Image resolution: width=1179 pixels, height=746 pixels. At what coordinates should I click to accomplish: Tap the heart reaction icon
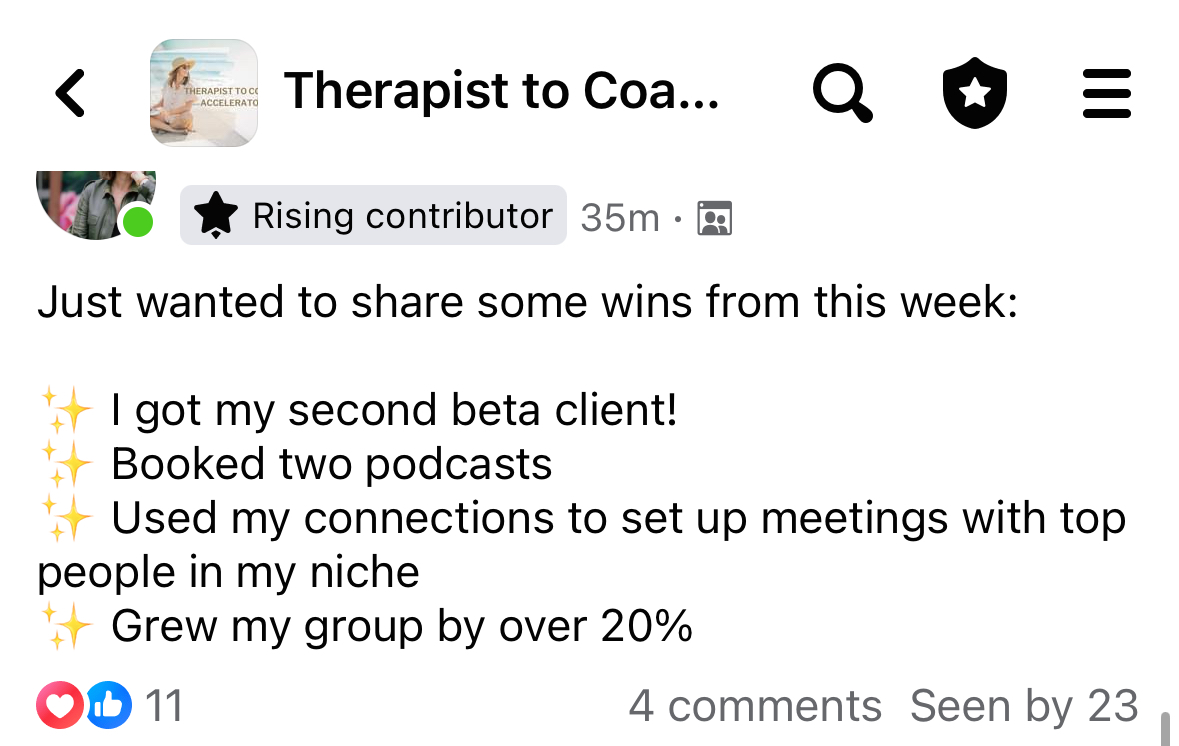click(x=61, y=706)
